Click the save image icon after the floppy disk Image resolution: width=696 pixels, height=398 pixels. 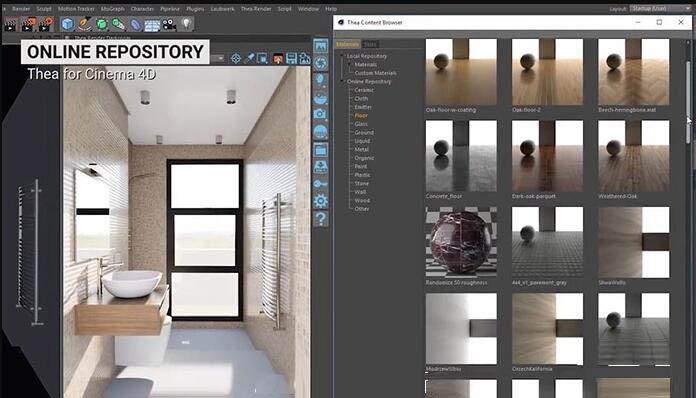(305, 58)
